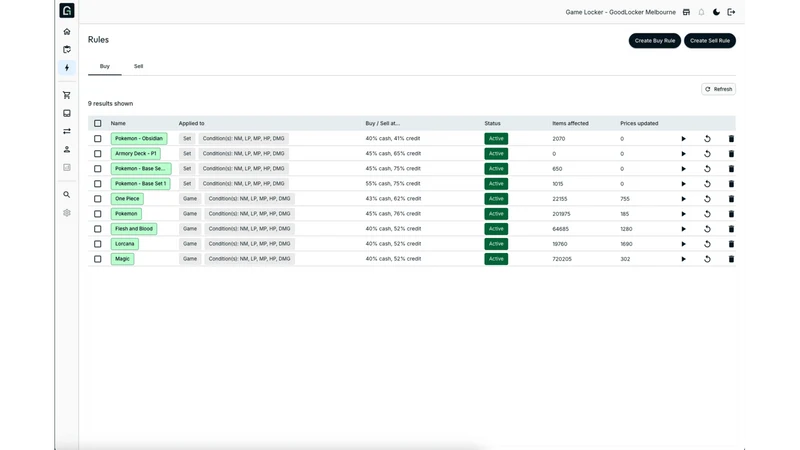Check the One Piece row checkbox
The image size is (800, 450).
point(97,199)
